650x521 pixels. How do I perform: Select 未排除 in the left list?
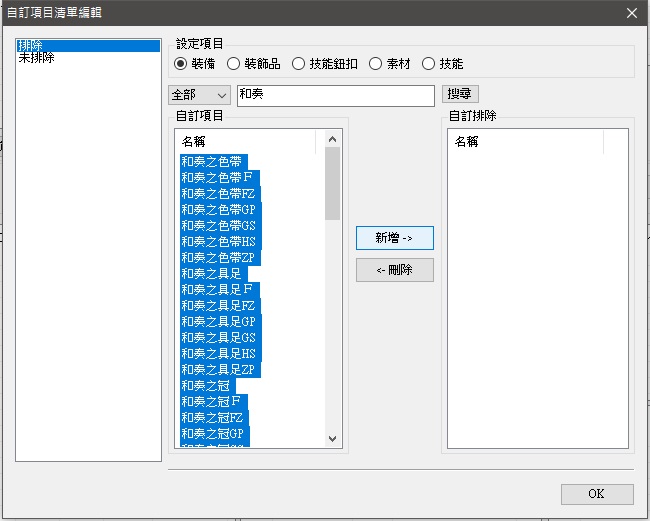tap(88, 58)
